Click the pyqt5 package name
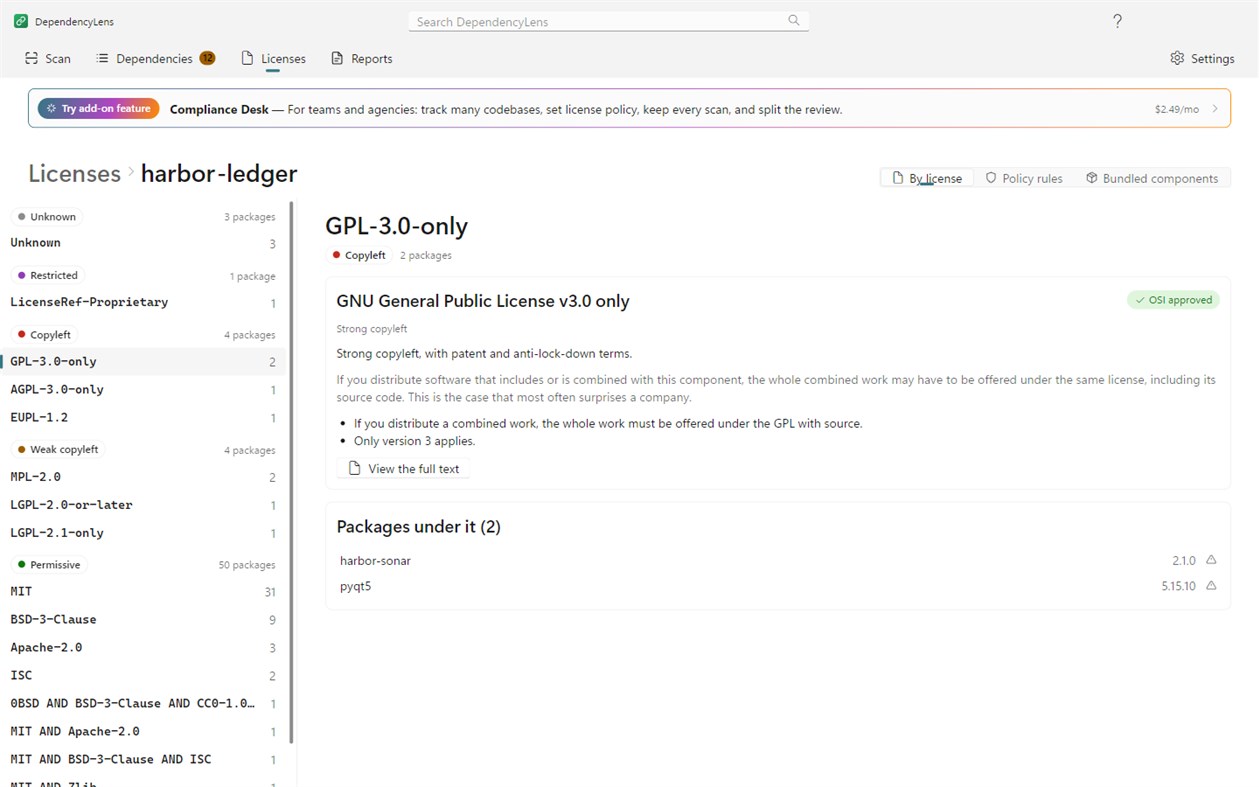 pos(355,587)
